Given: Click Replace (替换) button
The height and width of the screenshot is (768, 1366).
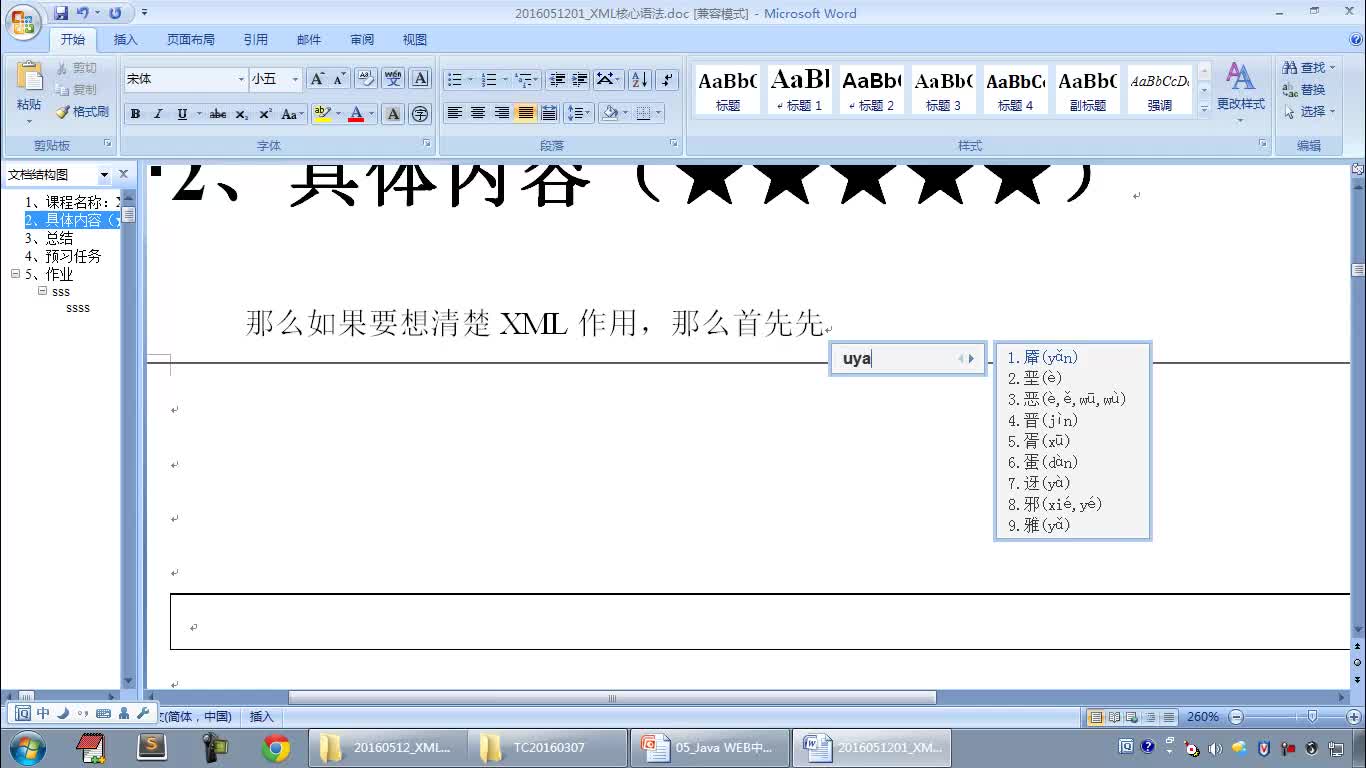Looking at the screenshot, I should [1304, 89].
